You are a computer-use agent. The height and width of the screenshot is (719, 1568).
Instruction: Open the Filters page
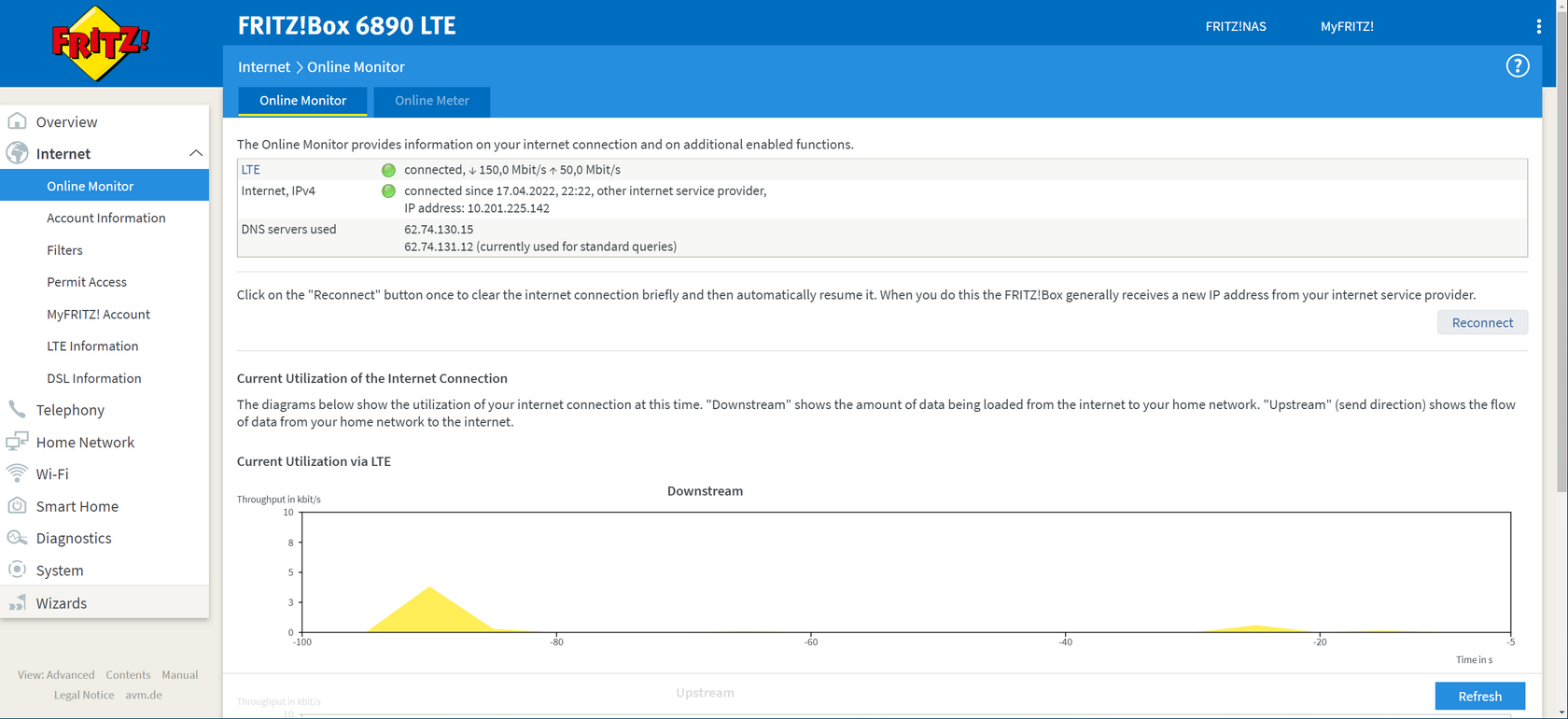point(64,250)
